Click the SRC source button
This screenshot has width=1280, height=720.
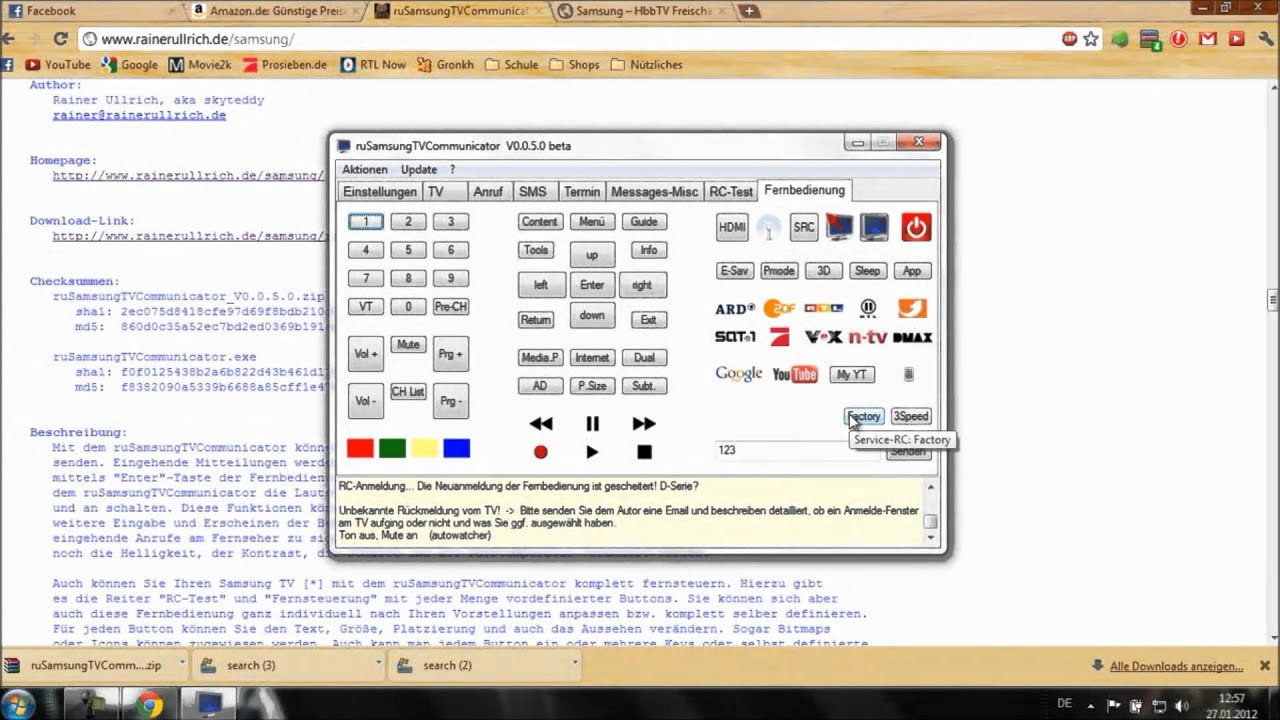804,227
